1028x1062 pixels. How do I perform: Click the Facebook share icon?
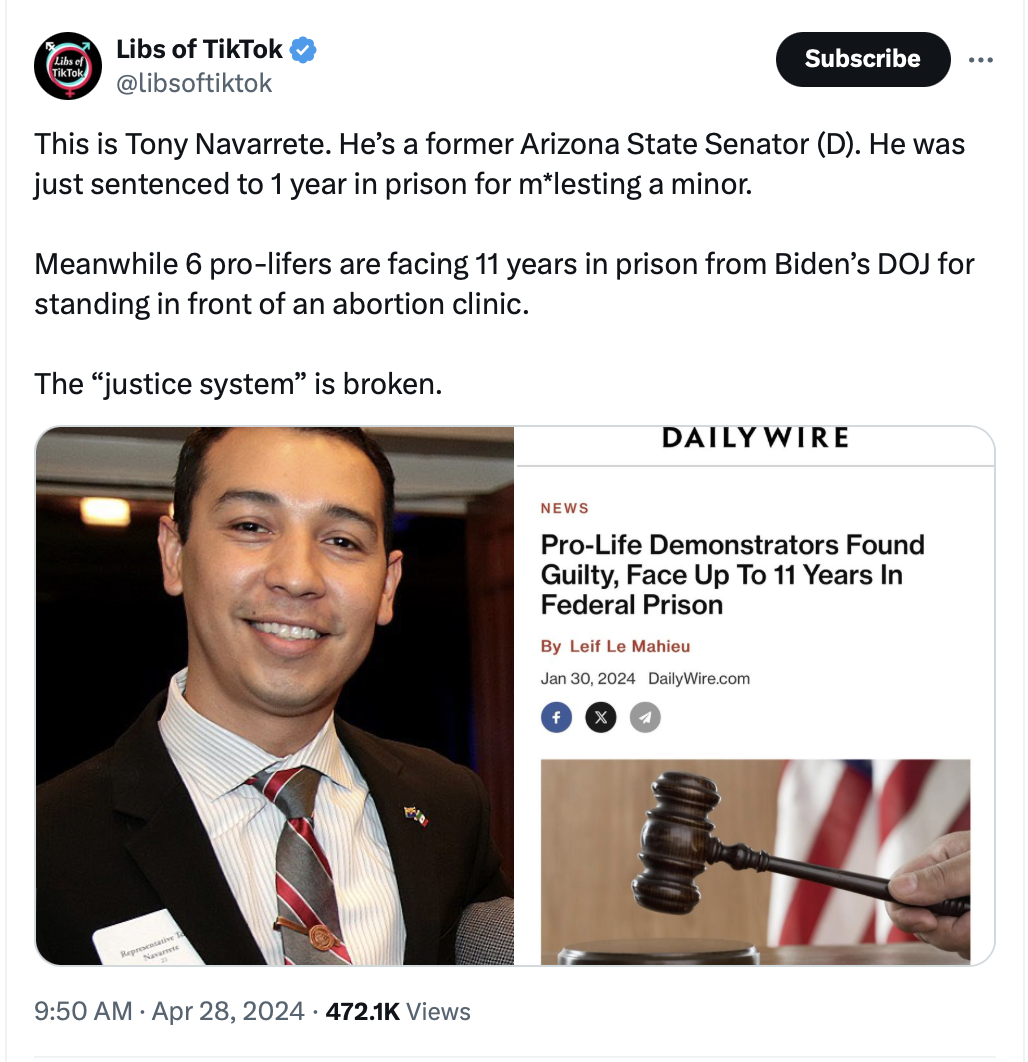556,717
